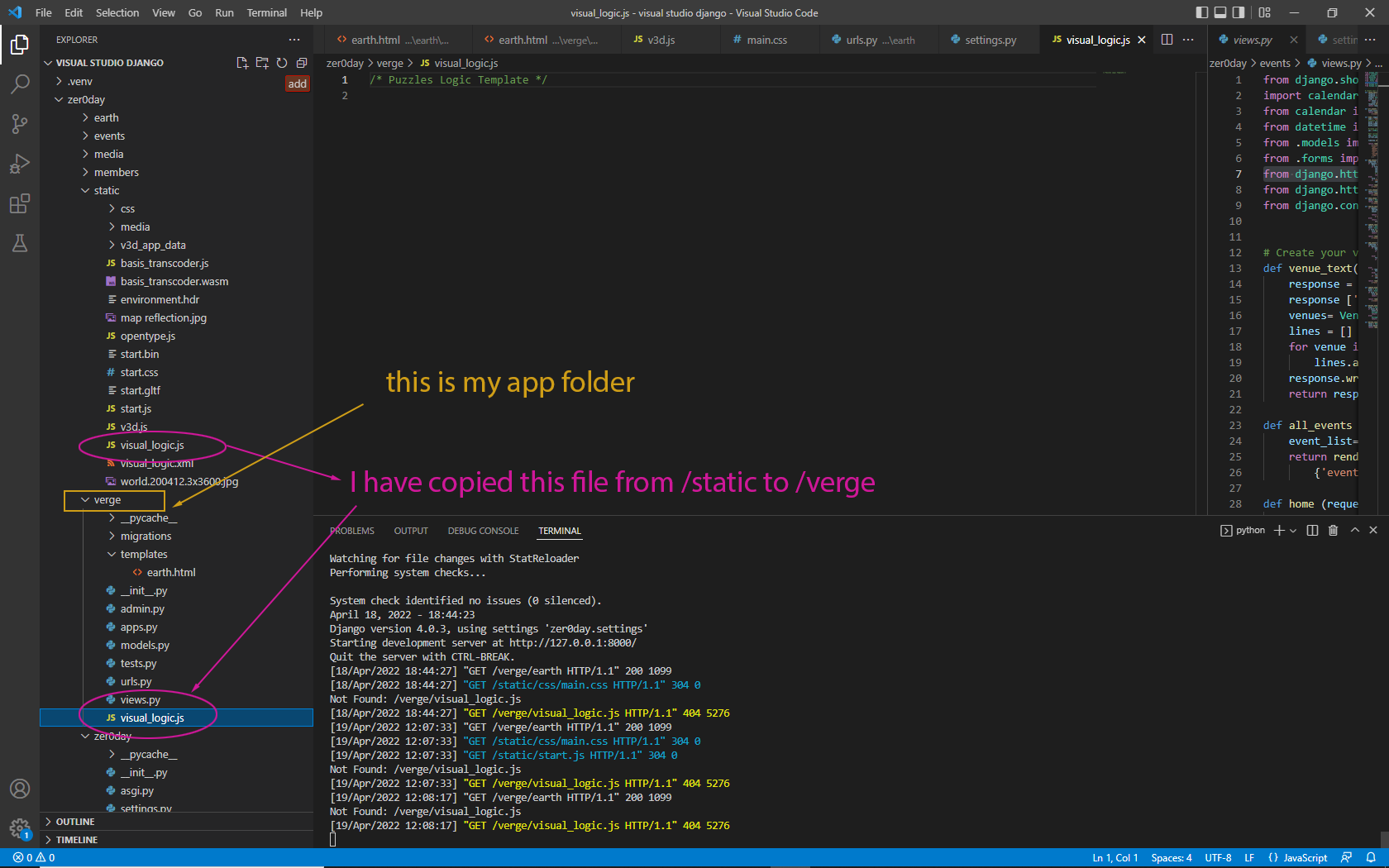The height and width of the screenshot is (868, 1389).
Task: Open start.css in static folder
Action: tap(139, 372)
